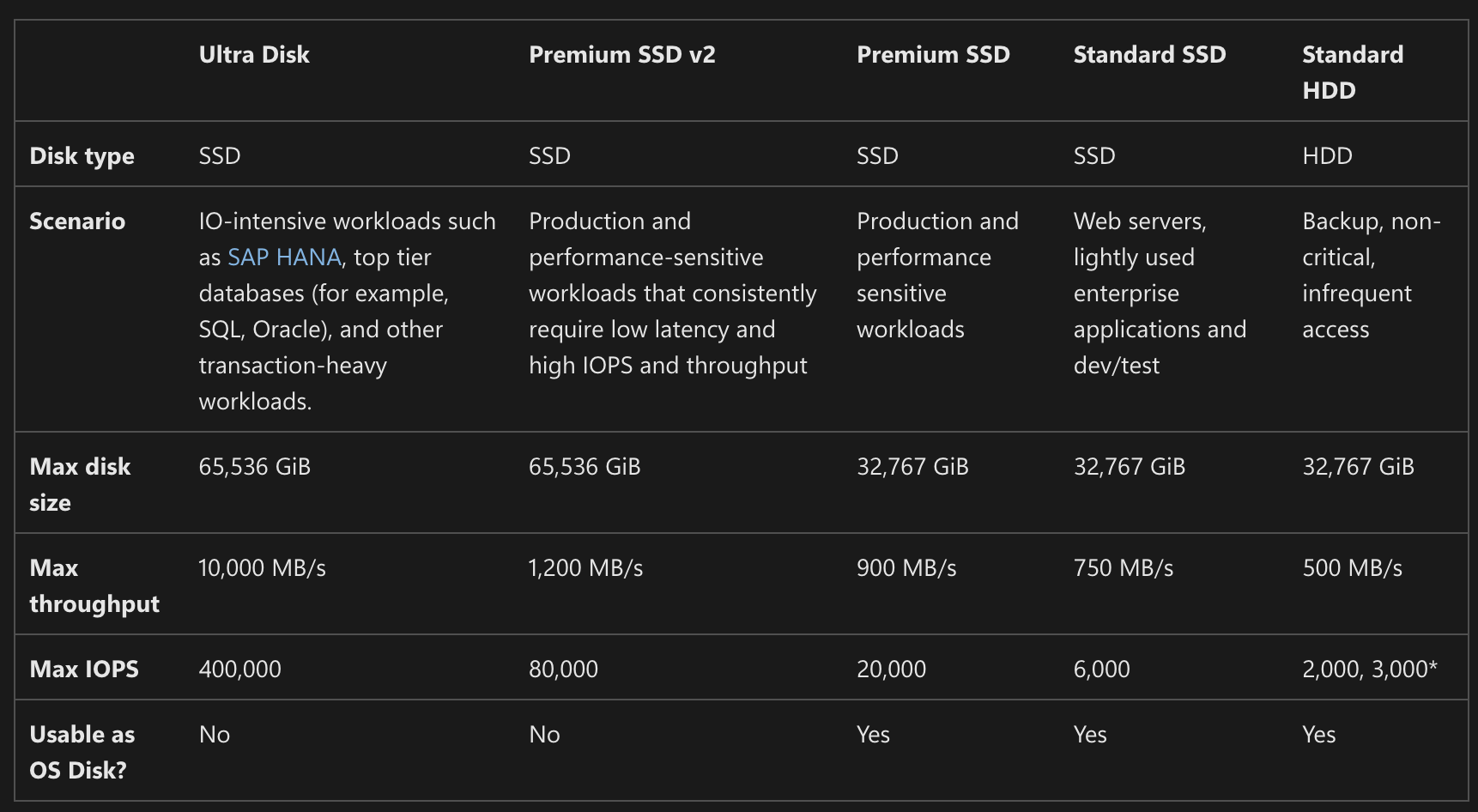Select the Premium SSD column header
This screenshot has height=812, width=1478.
(933, 55)
